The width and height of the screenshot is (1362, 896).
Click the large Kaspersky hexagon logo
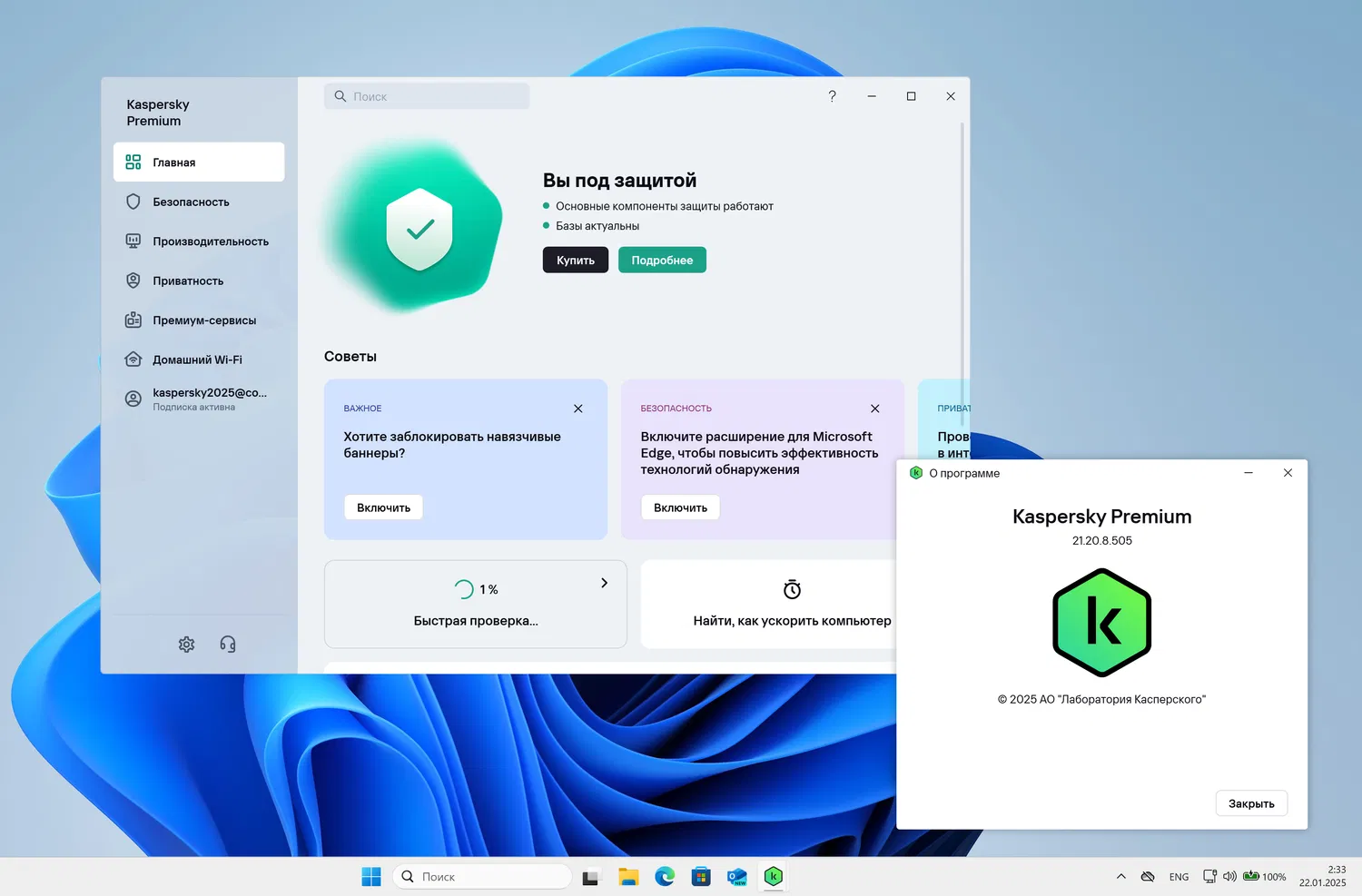pos(1102,623)
